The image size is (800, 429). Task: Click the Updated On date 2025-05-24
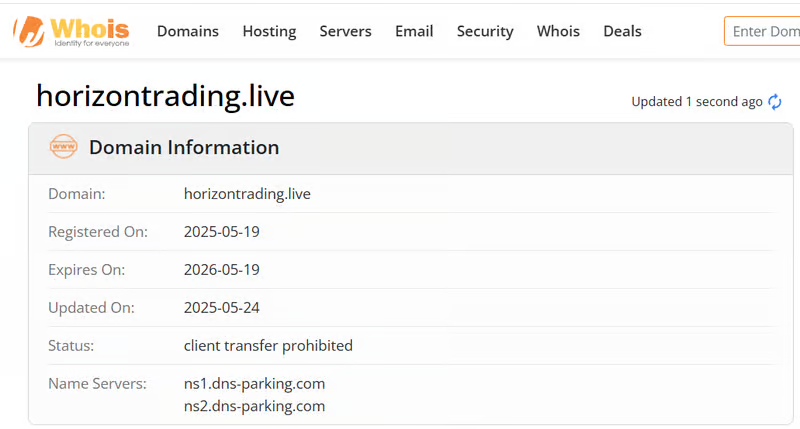(x=221, y=308)
